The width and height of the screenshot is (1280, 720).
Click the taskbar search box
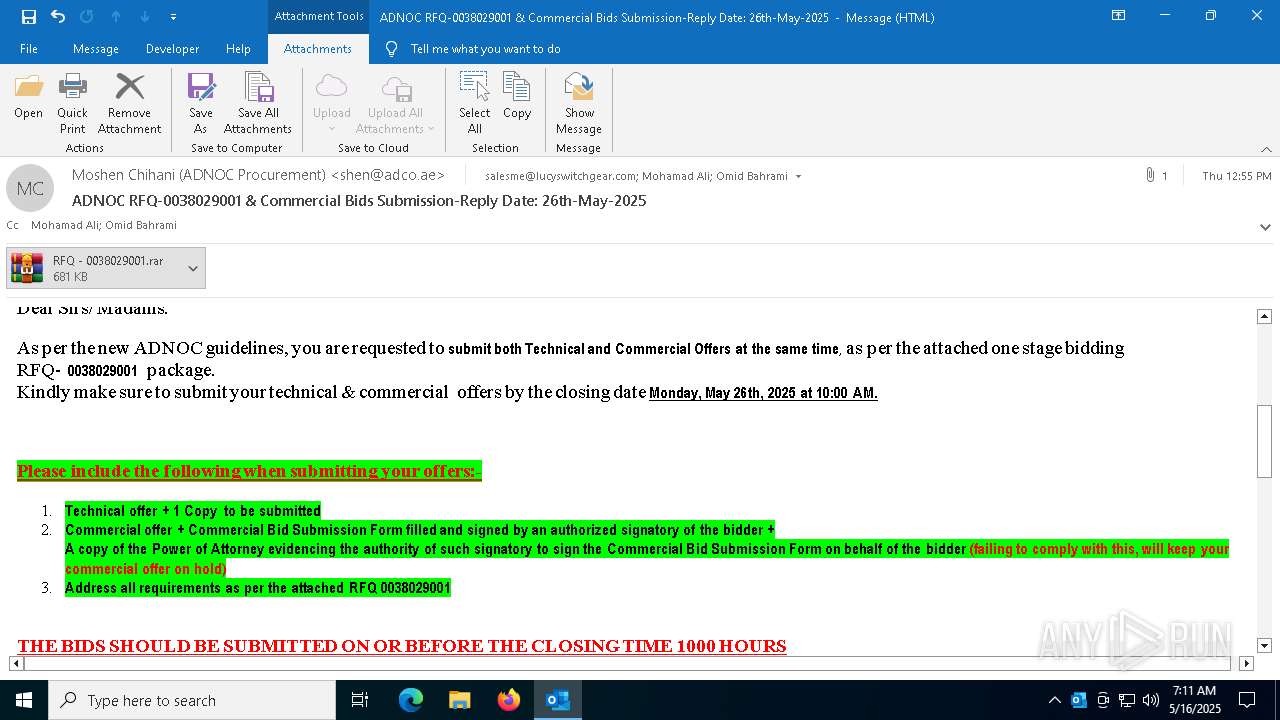click(192, 700)
